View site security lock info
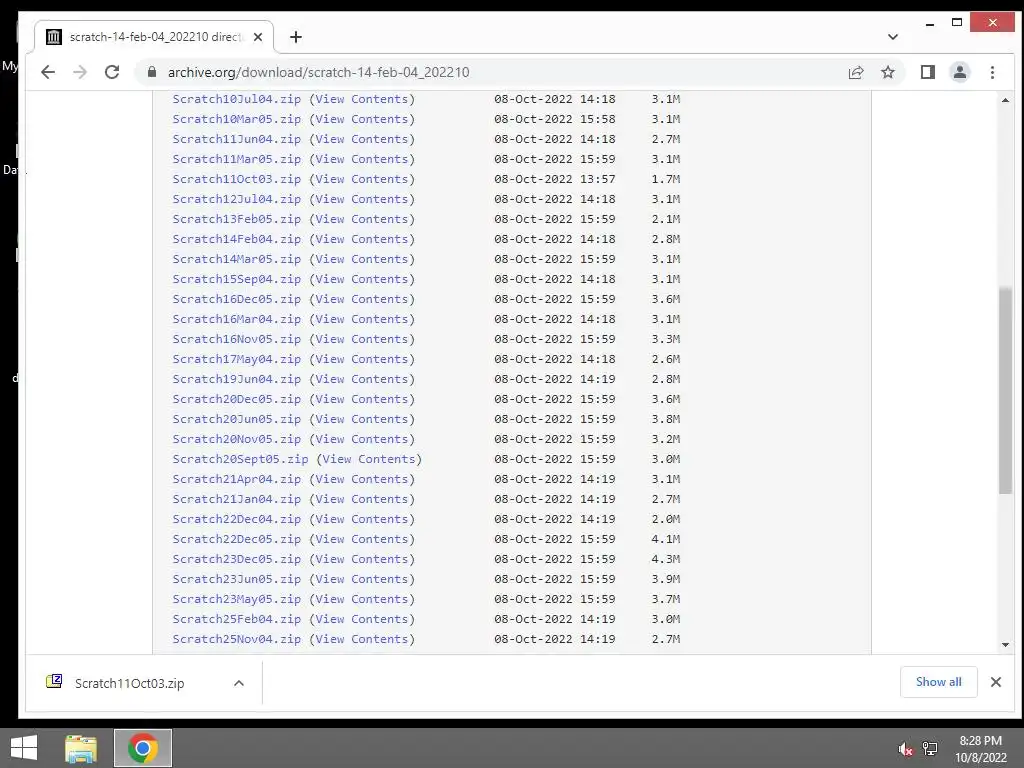The image size is (1024, 768). [x=152, y=72]
